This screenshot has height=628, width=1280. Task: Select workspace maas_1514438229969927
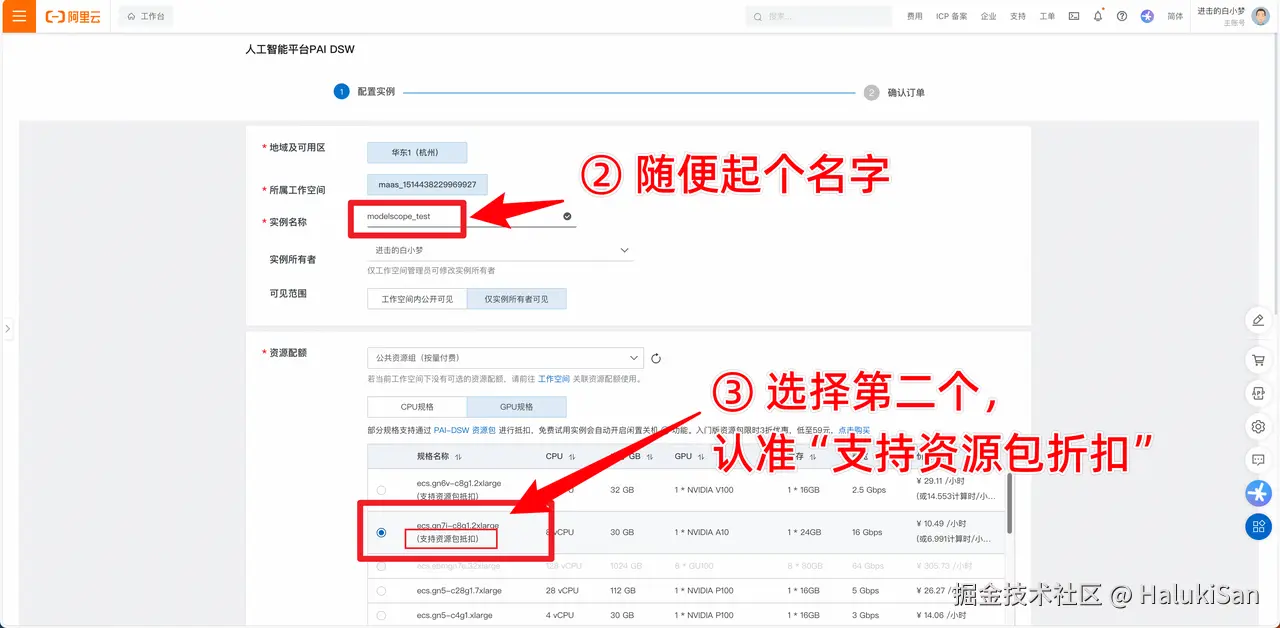tap(427, 185)
